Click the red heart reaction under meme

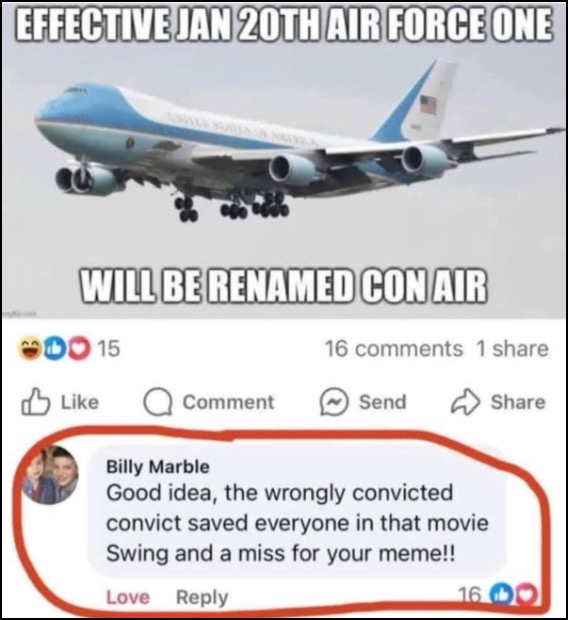click(x=79, y=349)
